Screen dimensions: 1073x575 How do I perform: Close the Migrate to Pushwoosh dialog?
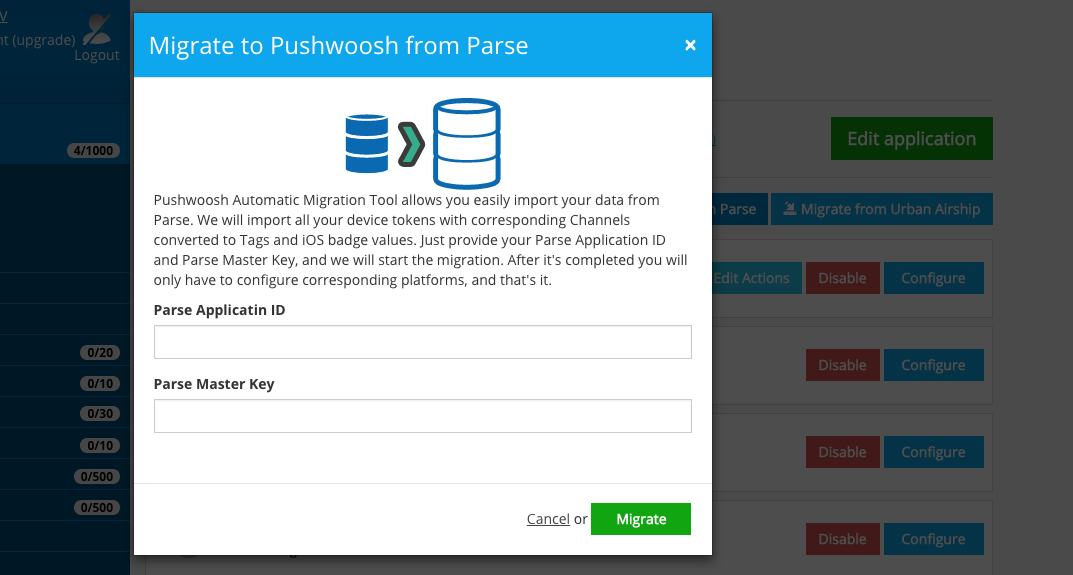pyautogui.click(x=690, y=45)
